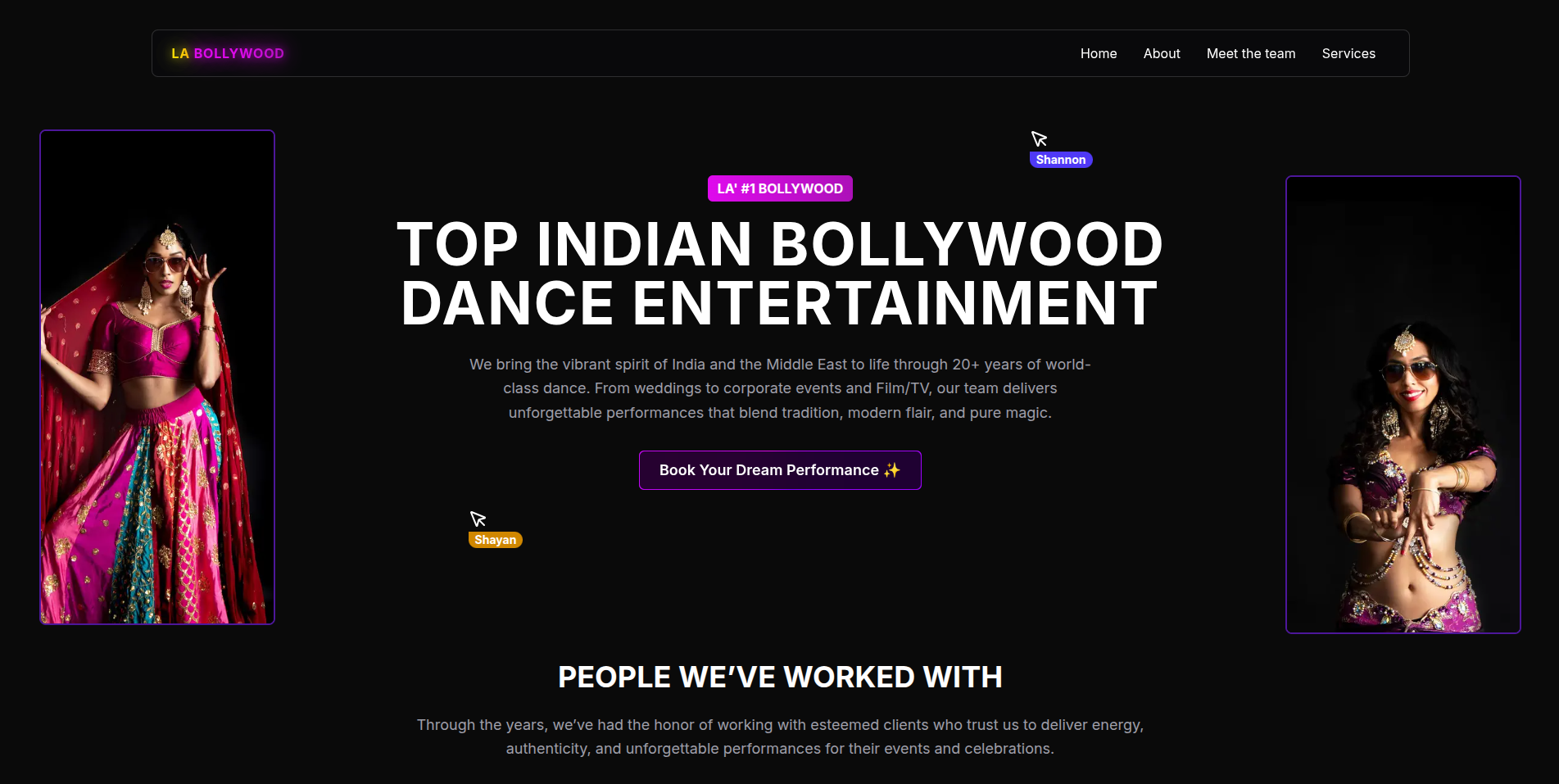This screenshot has width=1559, height=784.
Task: Click the PEOPLE WE'VE WORKED WITH heading
Action: point(779,678)
